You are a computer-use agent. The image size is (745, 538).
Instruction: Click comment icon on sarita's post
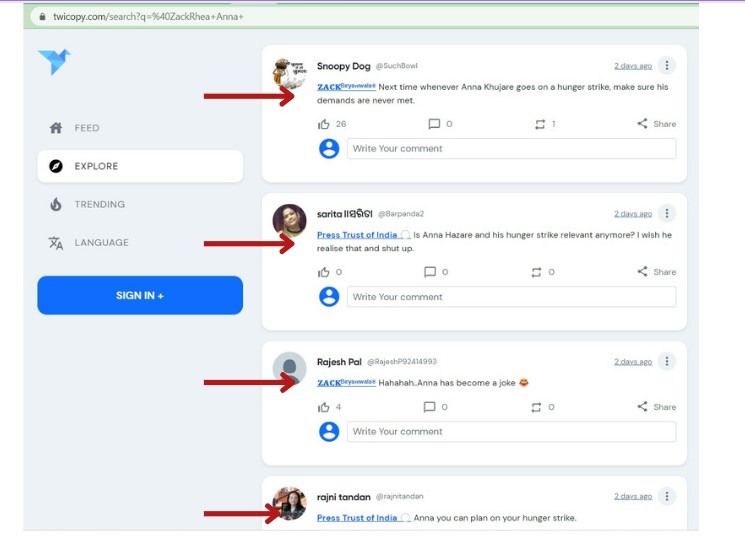click(430, 272)
